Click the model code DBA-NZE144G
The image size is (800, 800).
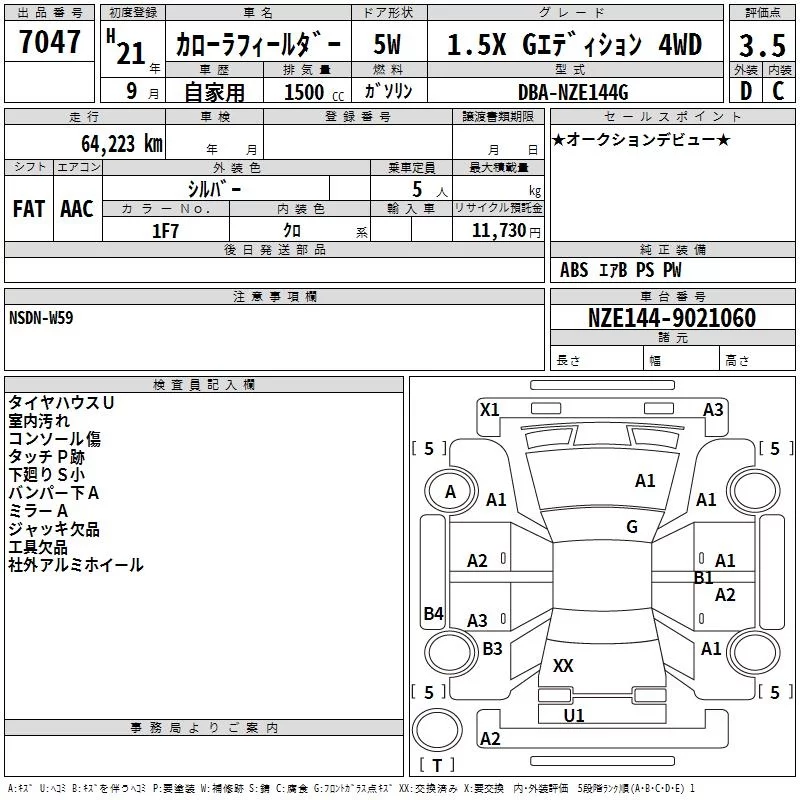(x=573, y=93)
